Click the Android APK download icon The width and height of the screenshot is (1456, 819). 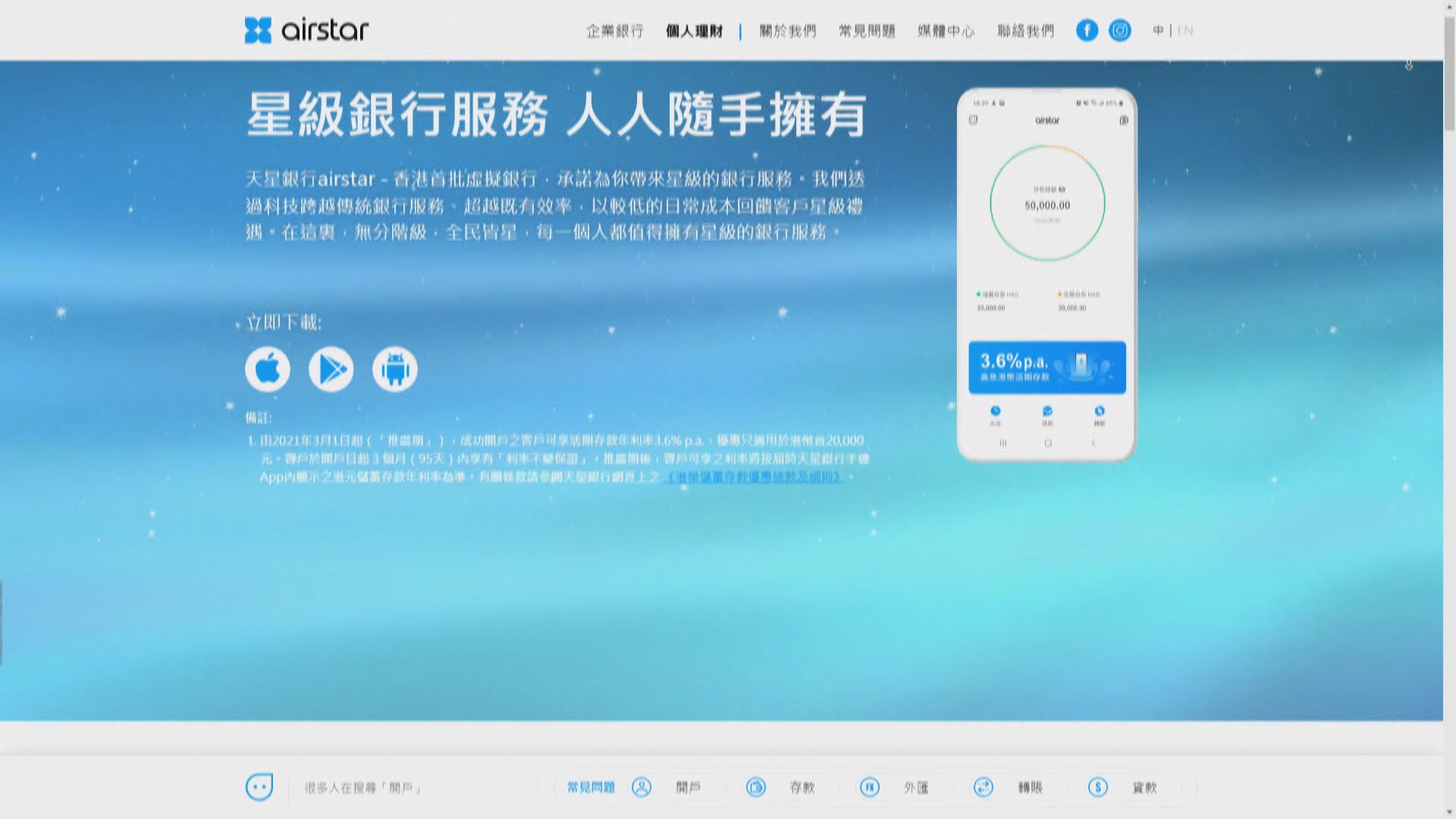394,369
